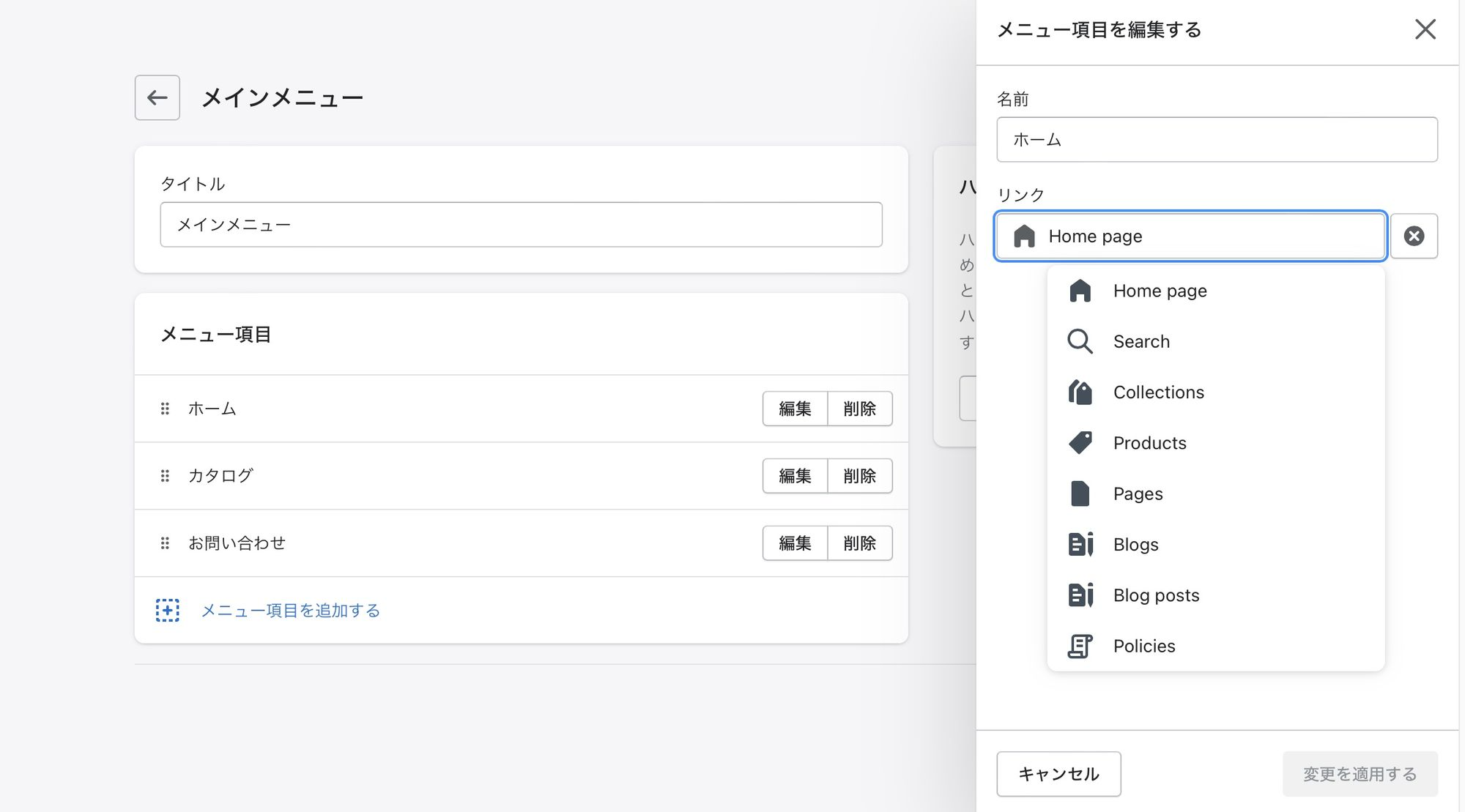This screenshot has width=1465, height=812.
Task: Click the back arrow beside メインメニュー
Action: coord(157,97)
